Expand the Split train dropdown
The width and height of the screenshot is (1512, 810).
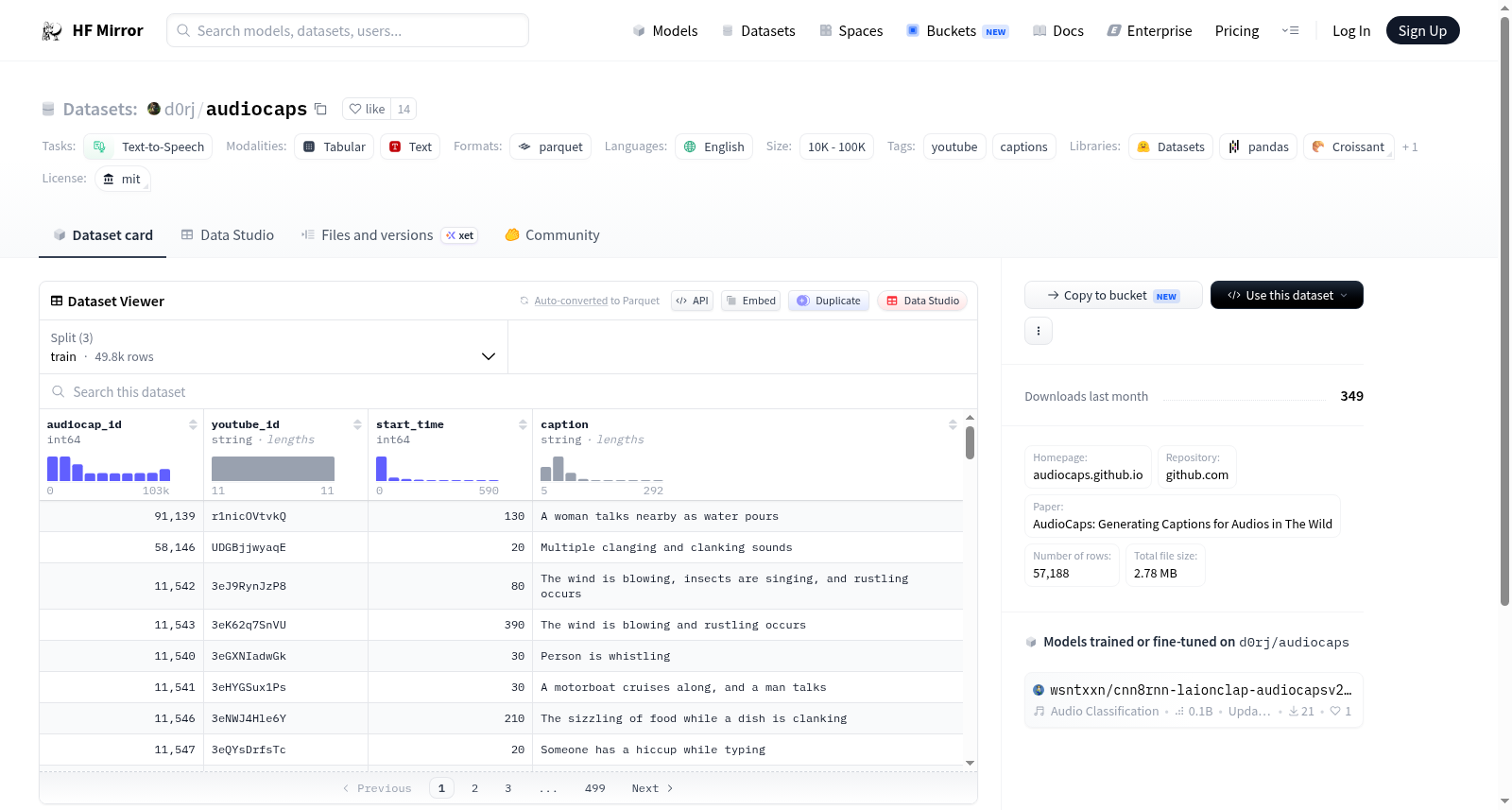[273, 347]
